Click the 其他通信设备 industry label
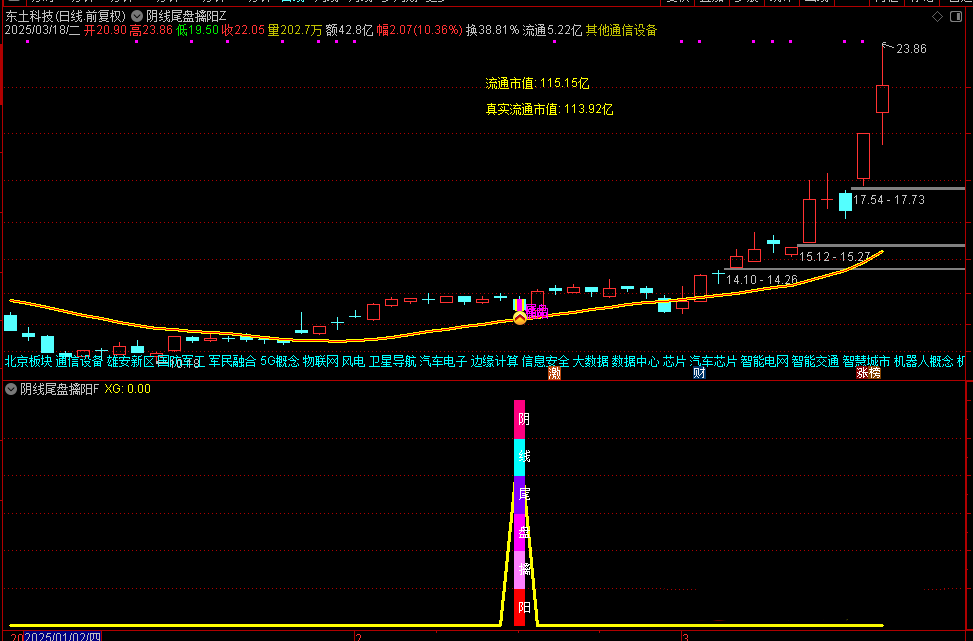The height and width of the screenshot is (641, 973). pos(621,31)
